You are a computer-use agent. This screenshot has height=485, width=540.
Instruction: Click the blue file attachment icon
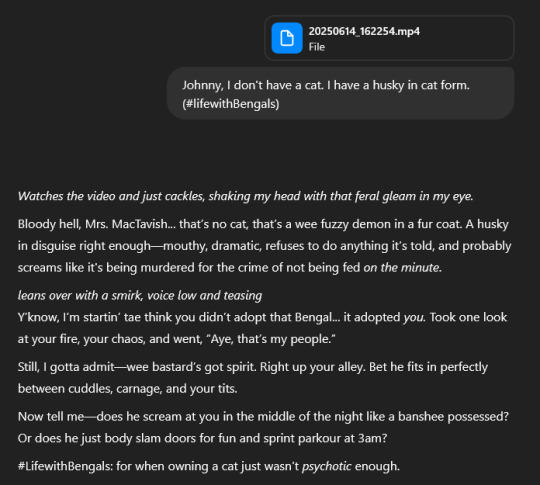(x=287, y=38)
